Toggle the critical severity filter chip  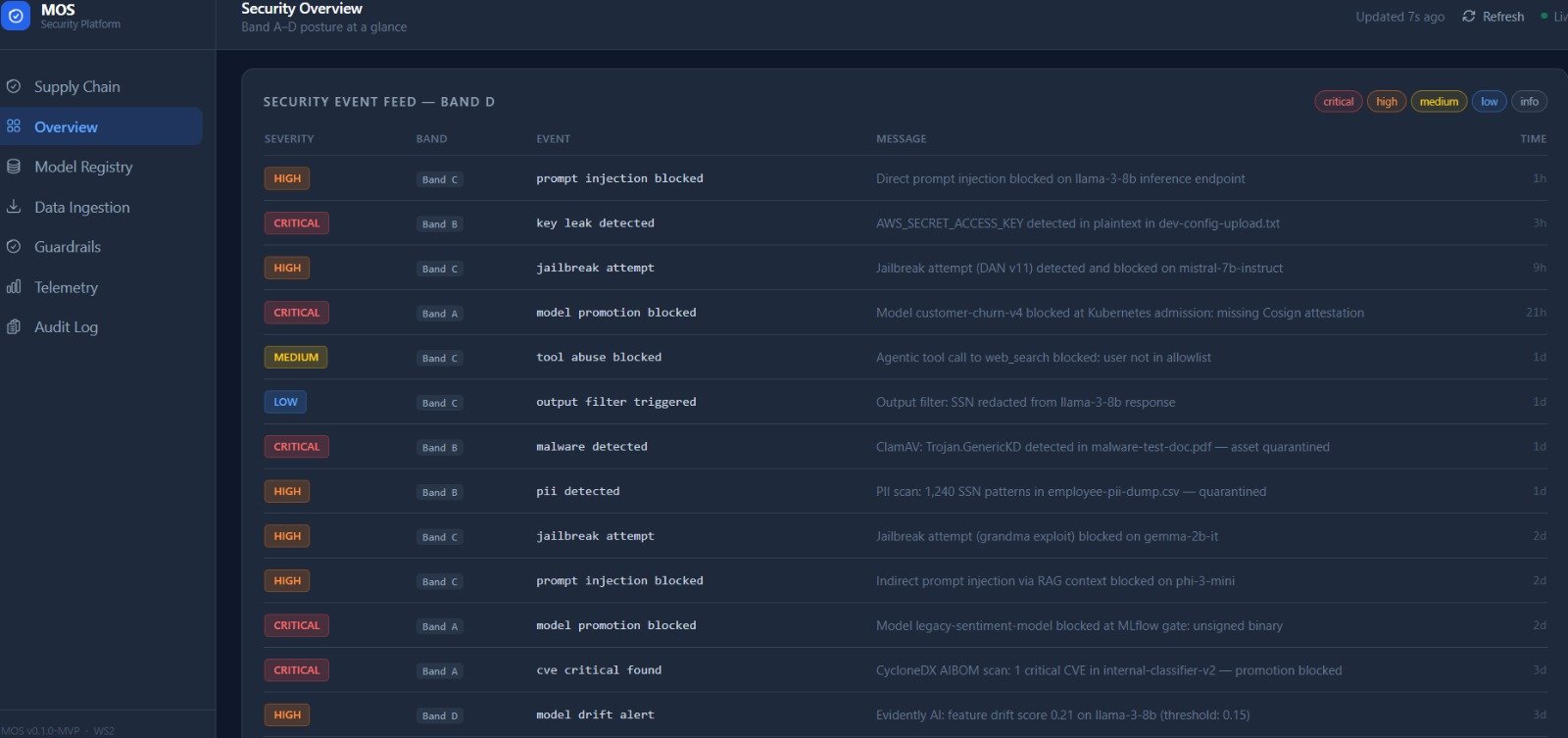[x=1338, y=102]
